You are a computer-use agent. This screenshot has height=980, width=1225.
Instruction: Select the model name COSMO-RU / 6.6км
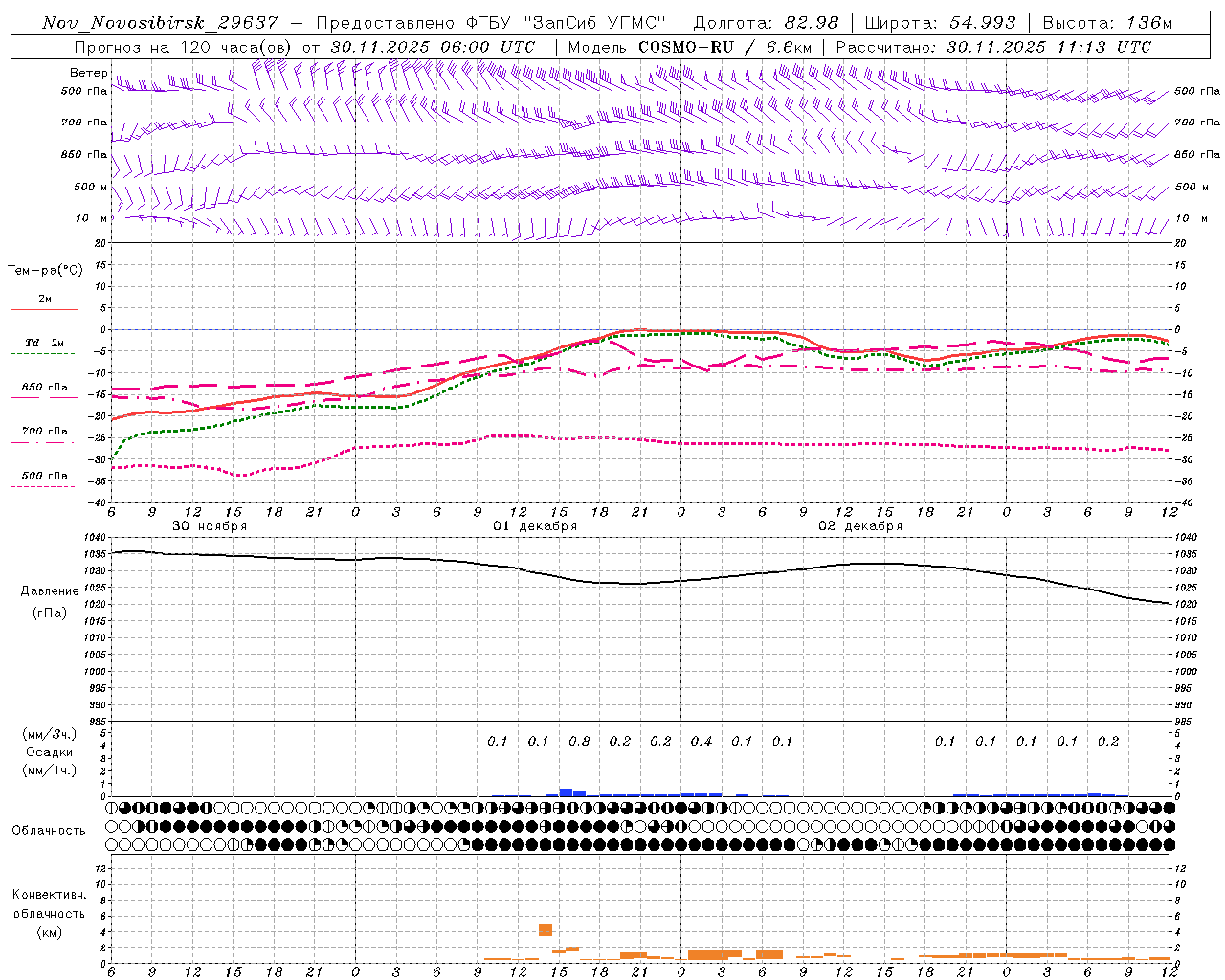(724, 47)
